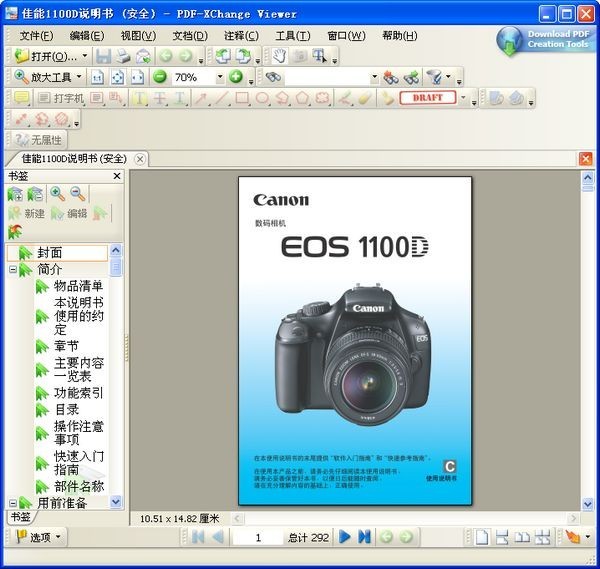This screenshot has width=600, height=569.
Task: Click the 无属性 properties button
Action: (x=38, y=140)
